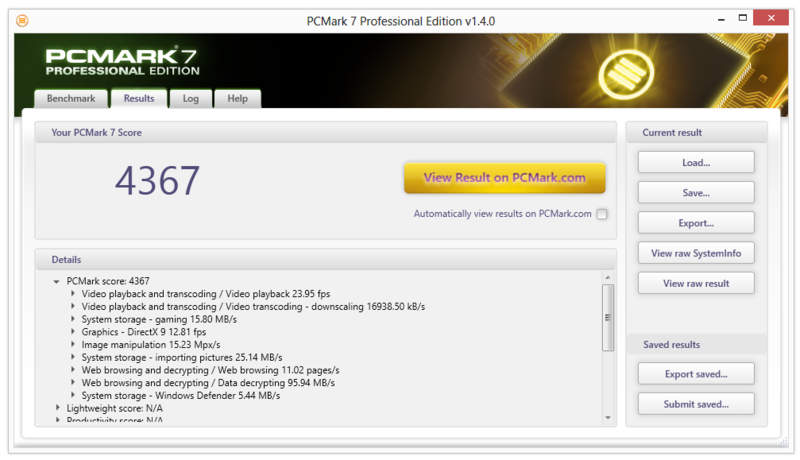Viewport: 800px width, 460px height.
Task: Click the large 4367 score value
Action: click(x=157, y=181)
